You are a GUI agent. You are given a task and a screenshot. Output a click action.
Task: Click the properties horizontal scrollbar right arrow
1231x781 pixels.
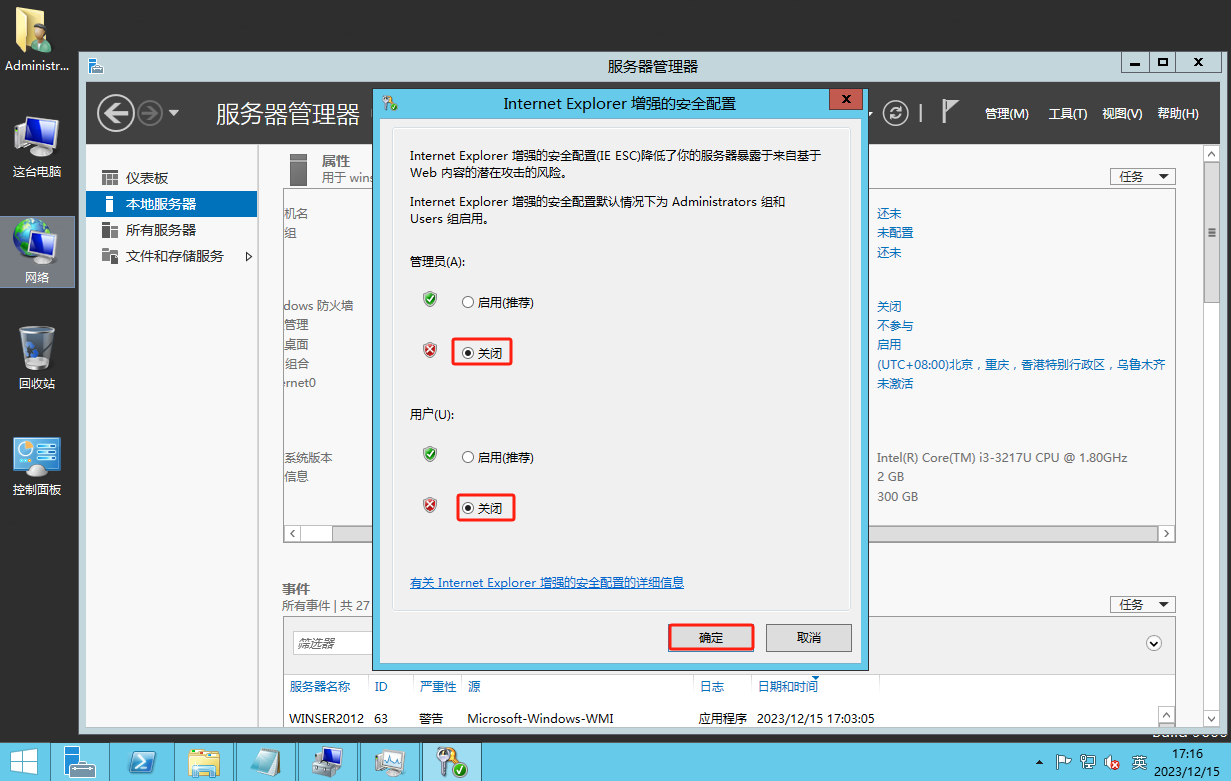point(1168,534)
